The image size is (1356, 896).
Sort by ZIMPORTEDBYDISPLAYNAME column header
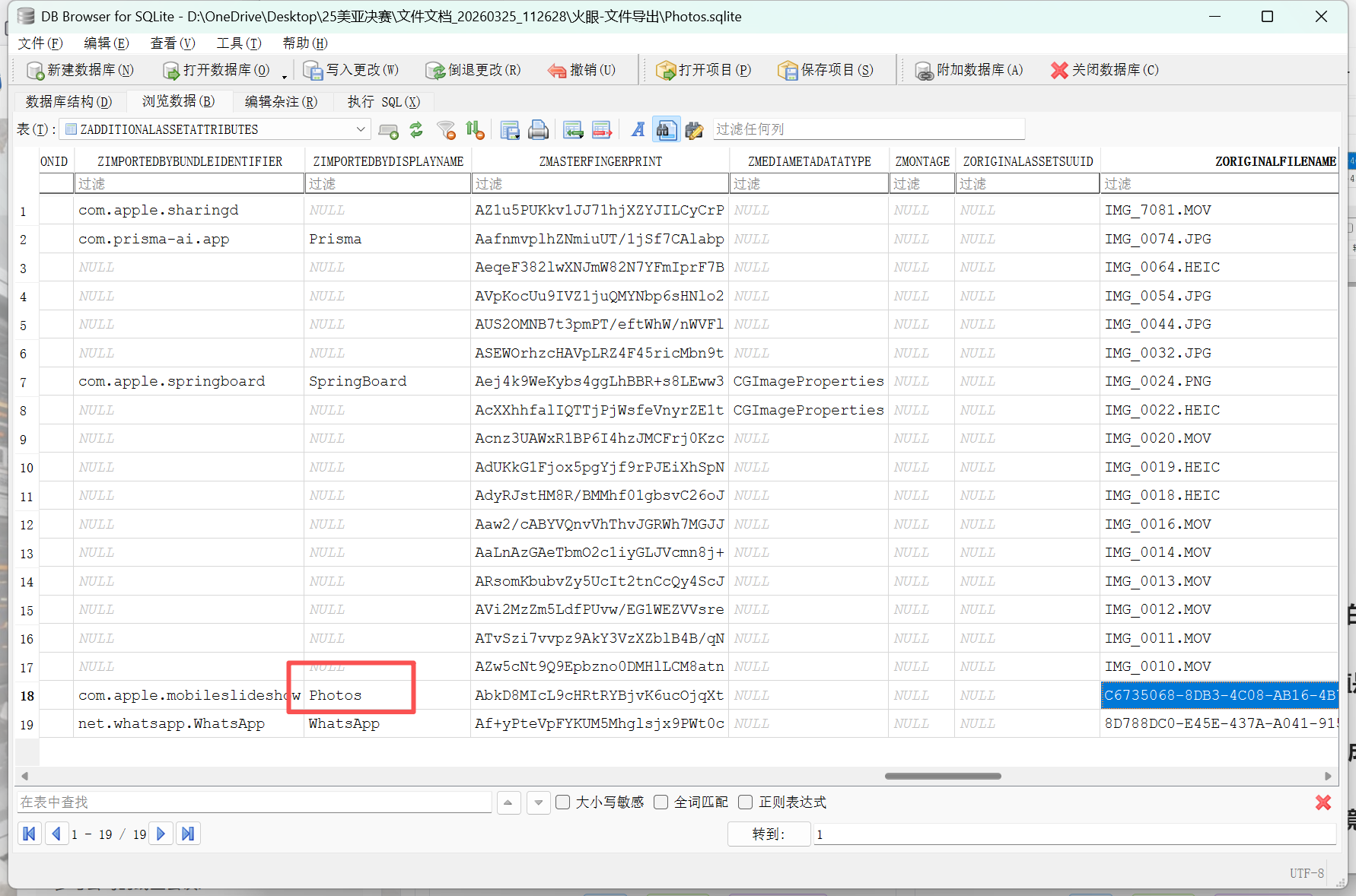click(x=388, y=161)
